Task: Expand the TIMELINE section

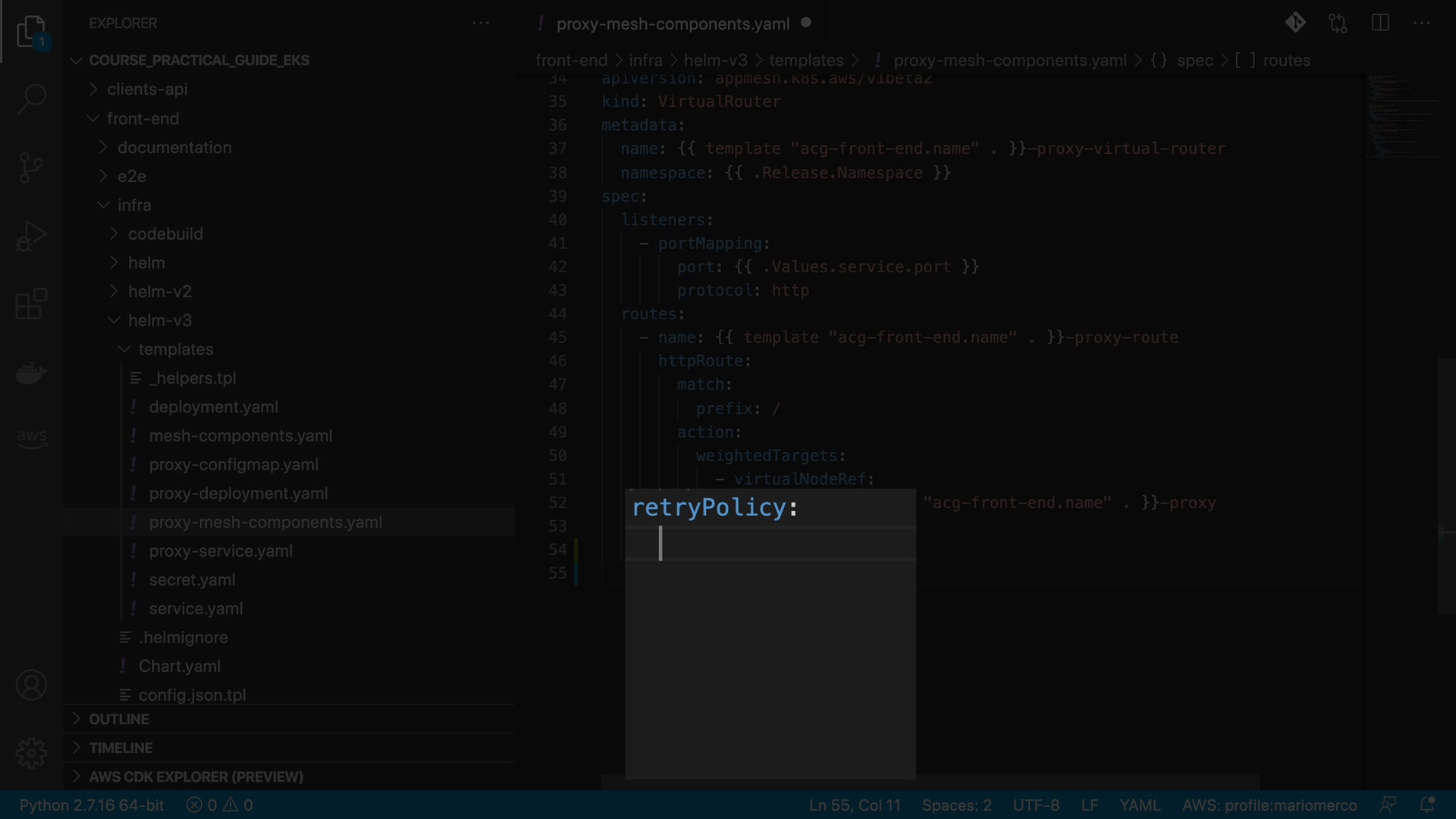Action: pyautogui.click(x=121, y=748)
